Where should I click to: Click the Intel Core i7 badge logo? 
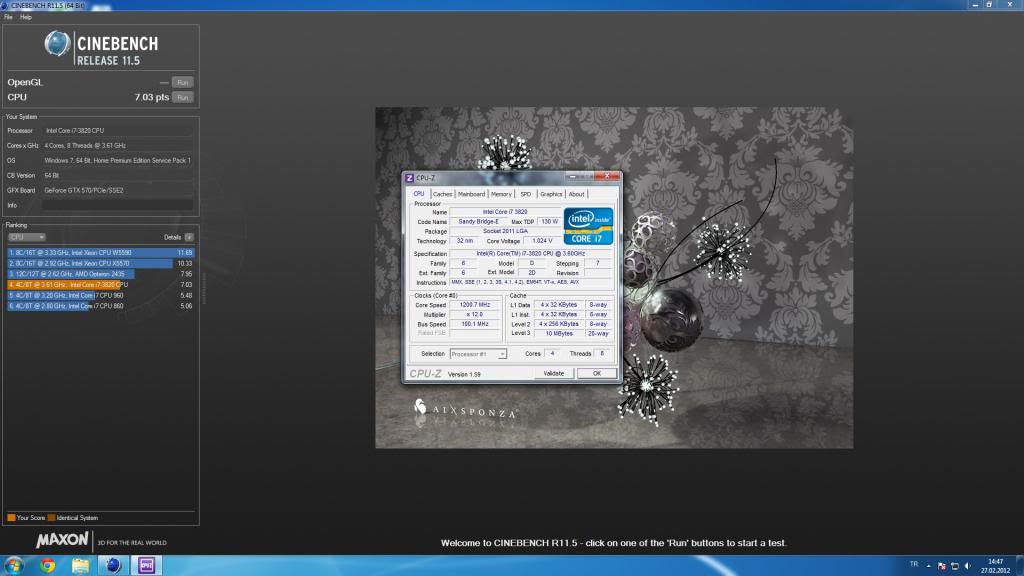[588, 226]
